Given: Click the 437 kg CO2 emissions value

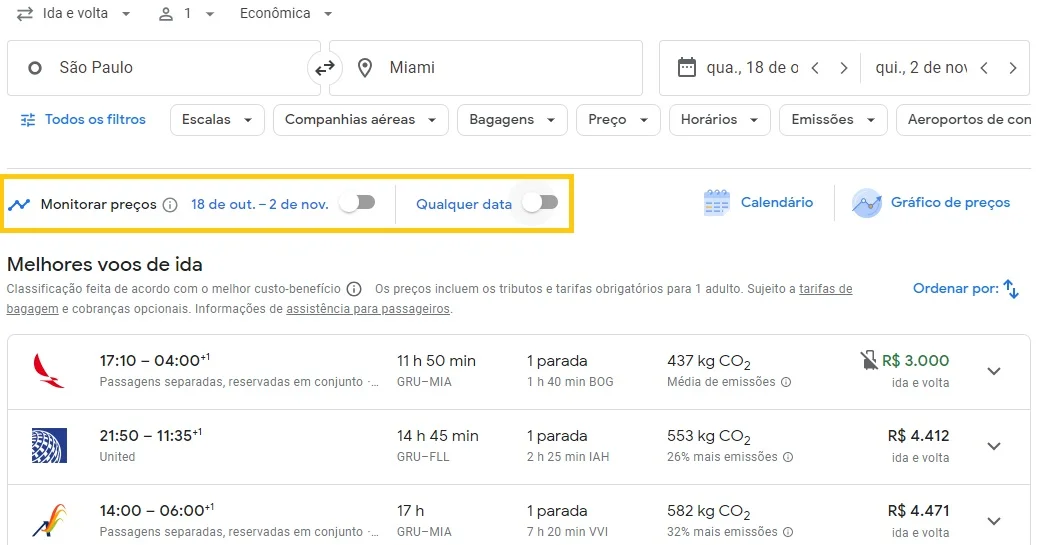Looking at the screenshot, I should coord(708,362).
